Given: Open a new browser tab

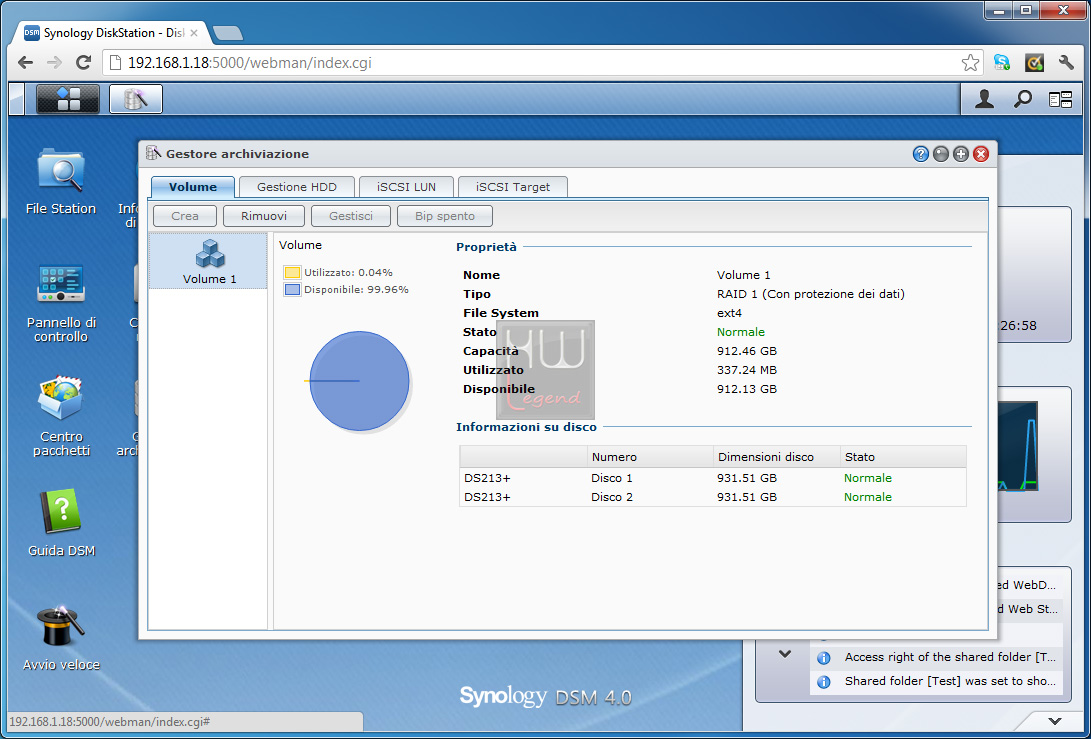Looking at the screenshot, I should 228,33.
